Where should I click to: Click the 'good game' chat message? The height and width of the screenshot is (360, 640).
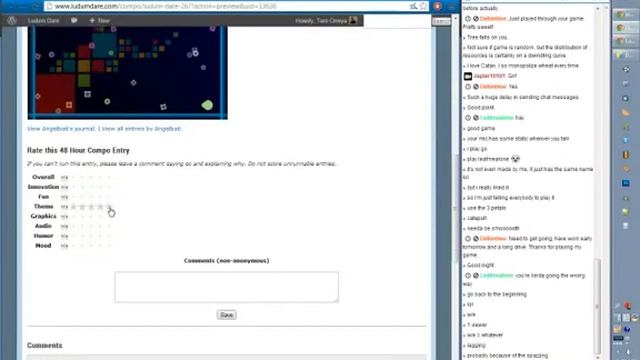point(480,128)
